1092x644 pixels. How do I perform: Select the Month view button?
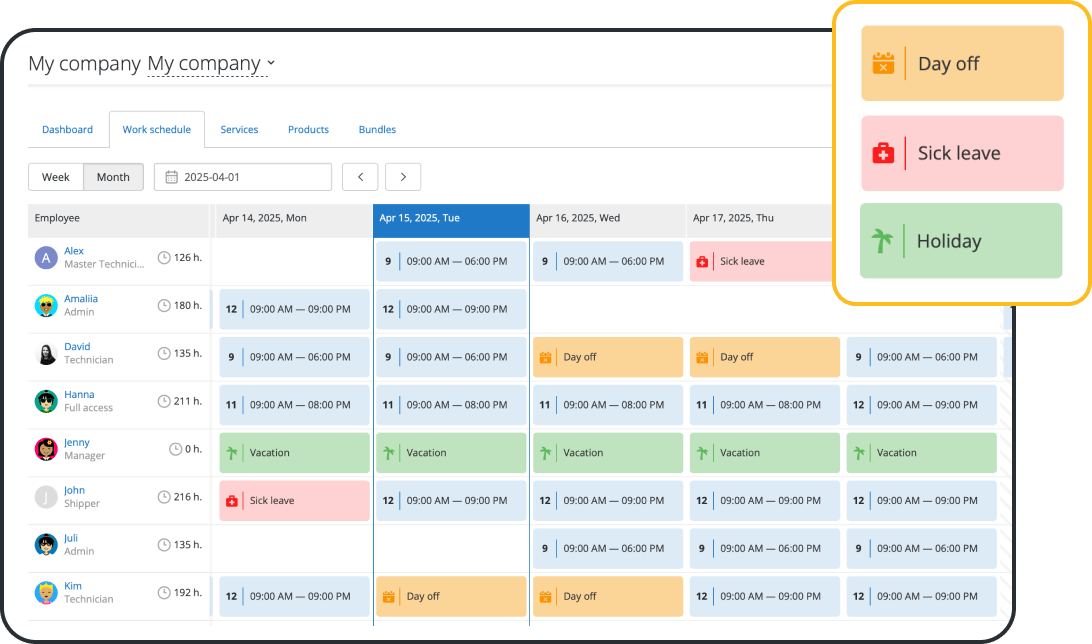click(x=113, y=176)
